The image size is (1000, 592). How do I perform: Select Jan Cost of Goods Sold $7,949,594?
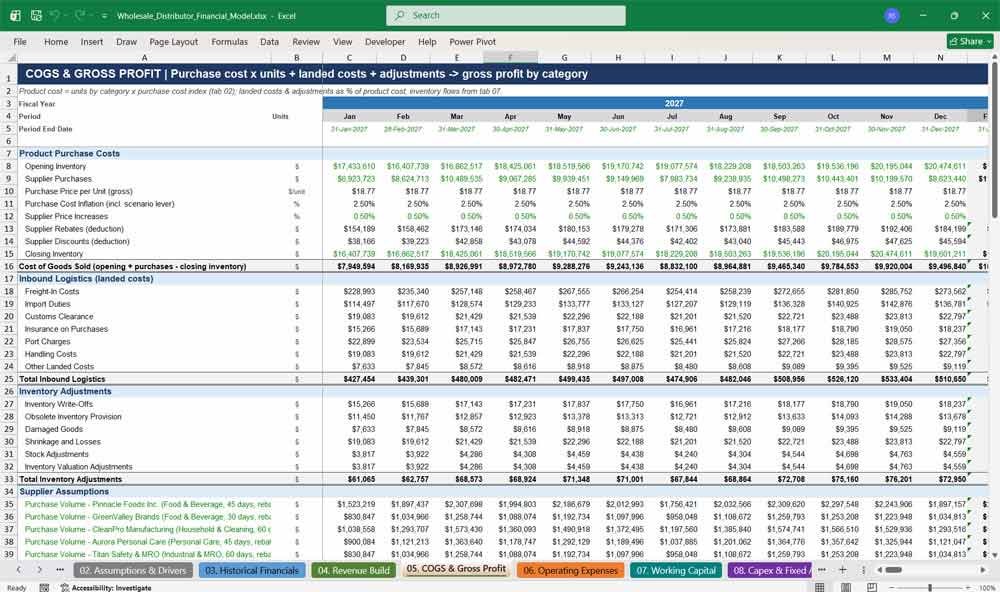coord(349,267)
